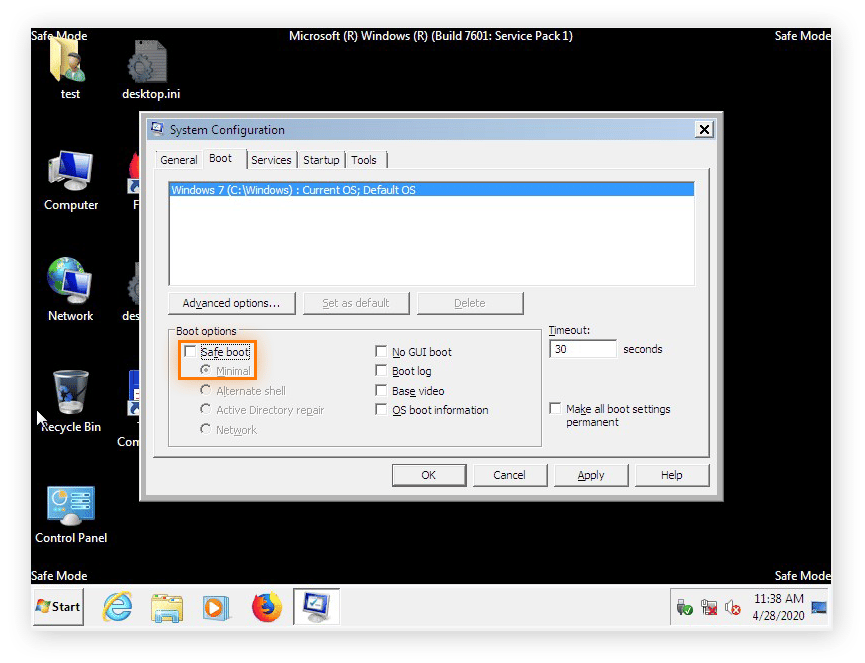The image size is (865, 663).
Task: Click the System Configuration taskbar icon
Action: click(316, 607)
